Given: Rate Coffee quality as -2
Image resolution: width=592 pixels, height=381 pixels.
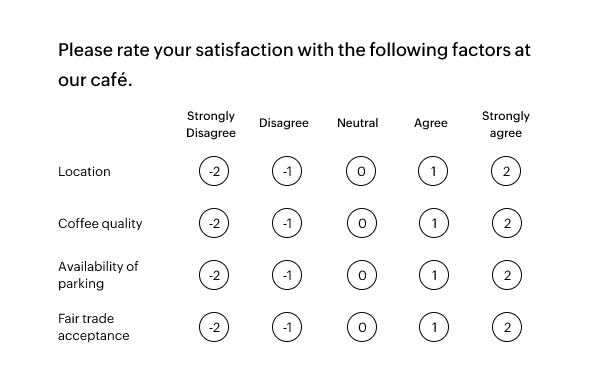Looking at the screenshot, I should click(214, 223).
